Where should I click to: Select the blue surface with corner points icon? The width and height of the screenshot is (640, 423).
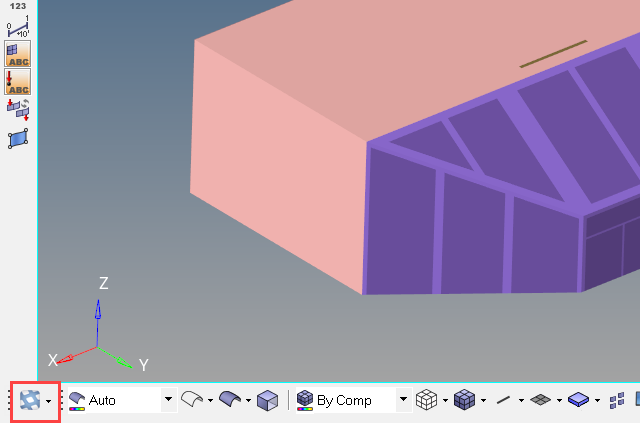[18, 139]
